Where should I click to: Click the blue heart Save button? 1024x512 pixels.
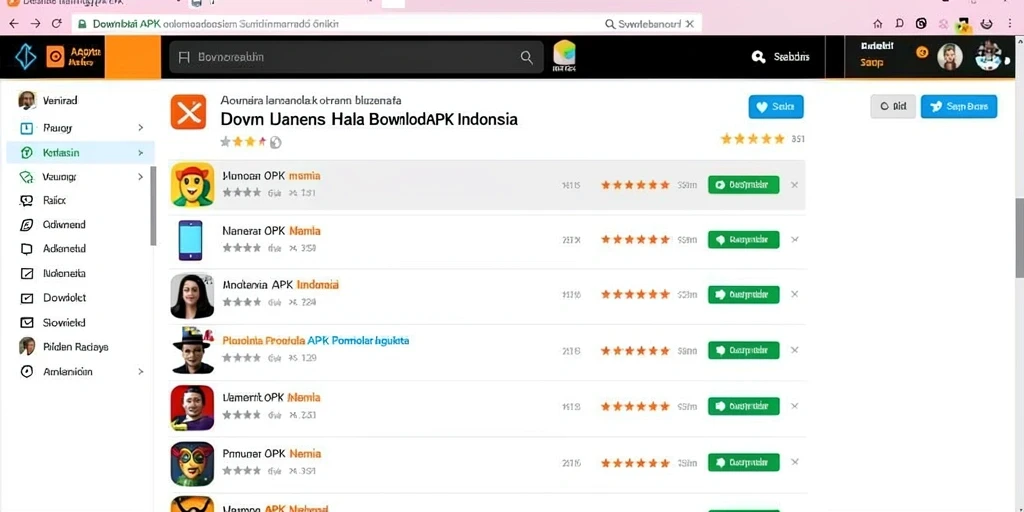pyautogui.click(x=776, y=106)
